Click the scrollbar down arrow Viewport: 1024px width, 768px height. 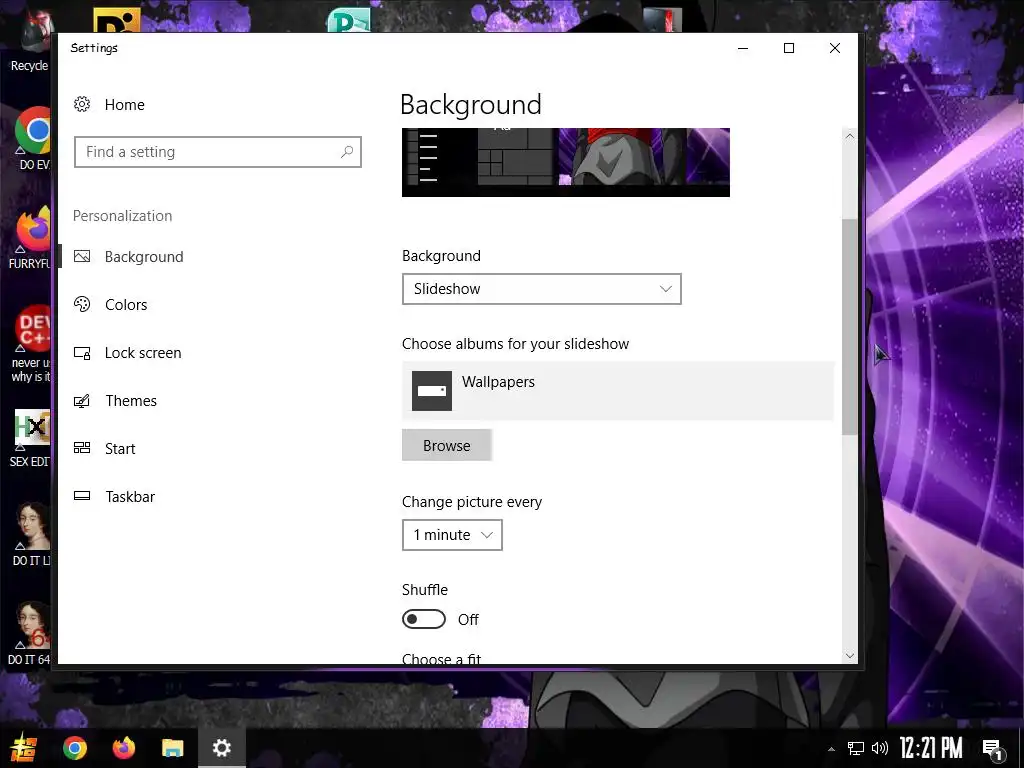tap(849, 655)
